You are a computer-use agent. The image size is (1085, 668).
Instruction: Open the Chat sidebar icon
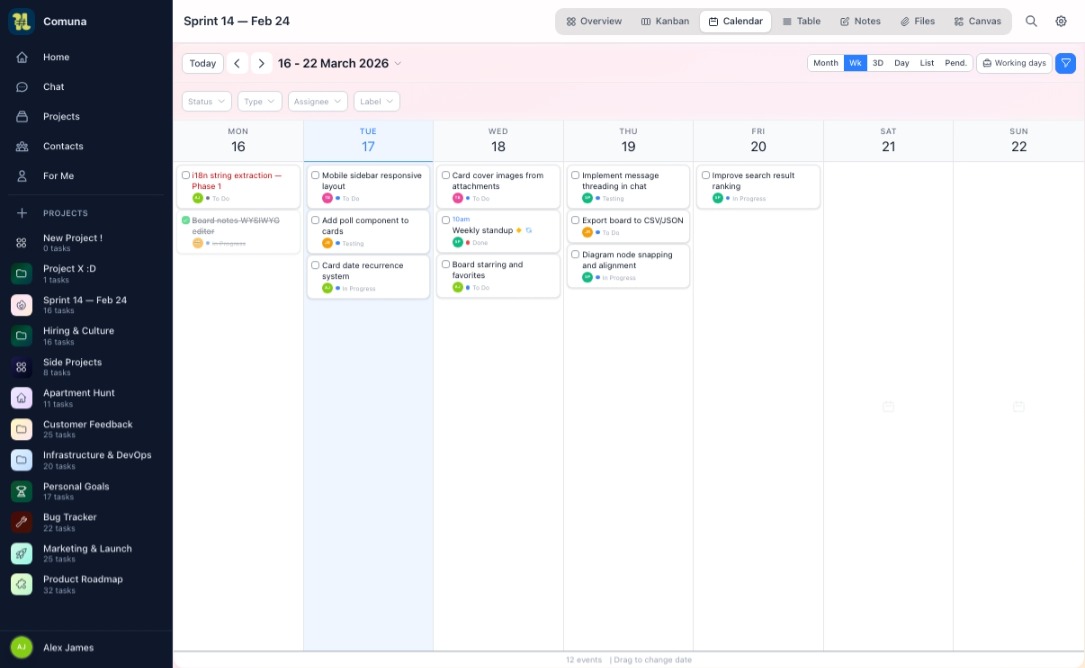pos(22,87)
